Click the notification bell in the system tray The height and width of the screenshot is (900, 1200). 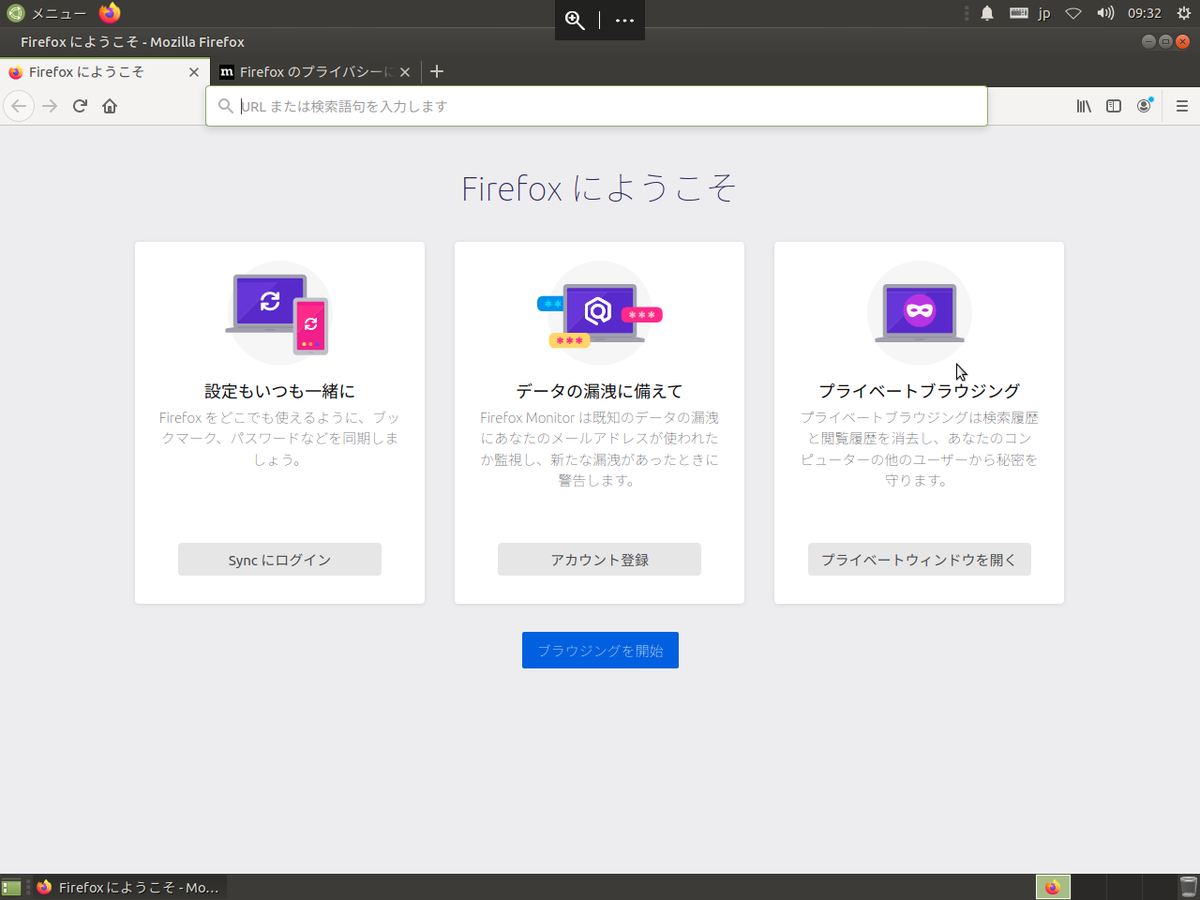tap(988, 13)
